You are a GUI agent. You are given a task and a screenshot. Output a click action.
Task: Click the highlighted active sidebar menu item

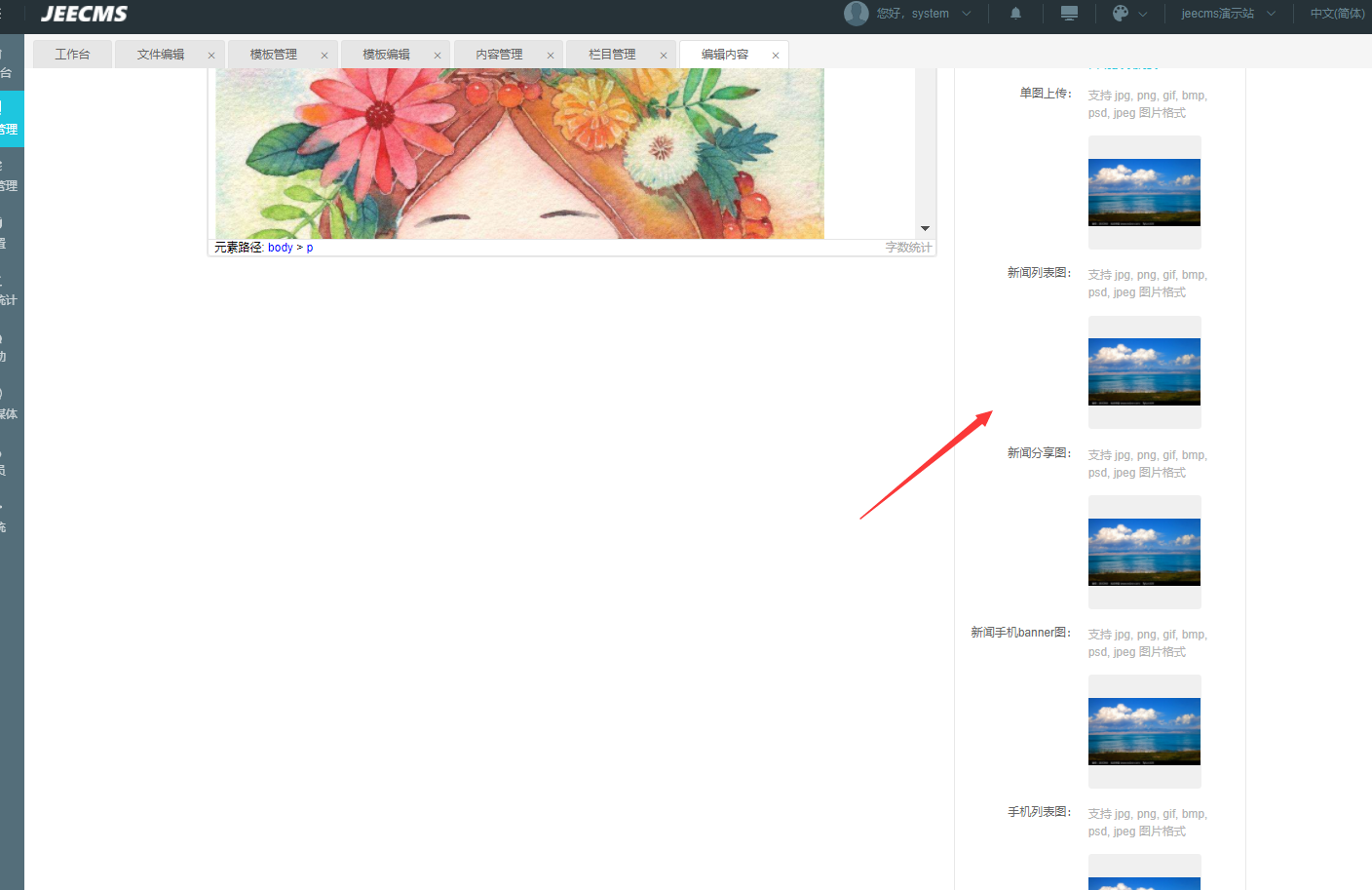[x=12, y=119]
